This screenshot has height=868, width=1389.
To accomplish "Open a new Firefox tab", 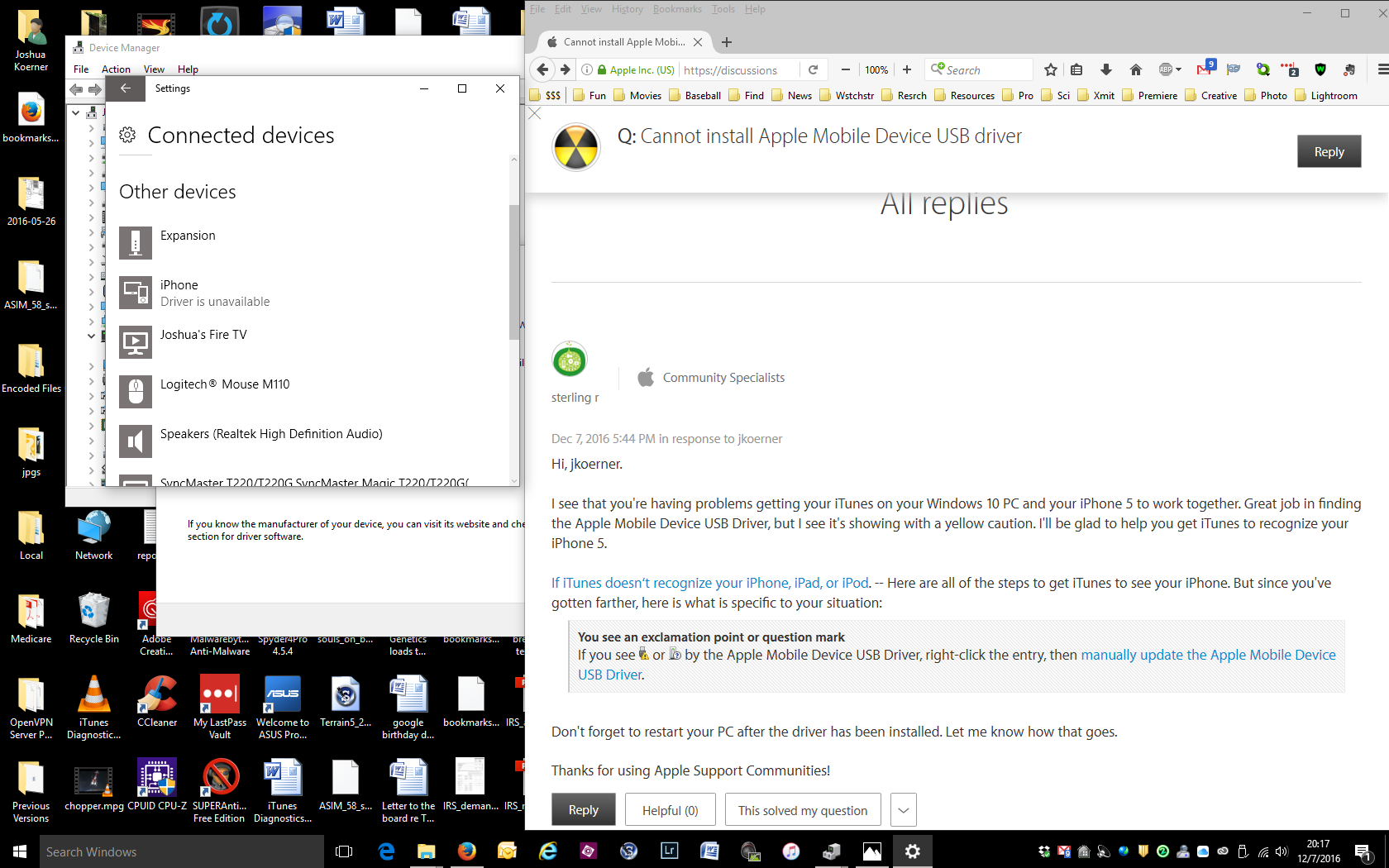I will tap(727, 42).
